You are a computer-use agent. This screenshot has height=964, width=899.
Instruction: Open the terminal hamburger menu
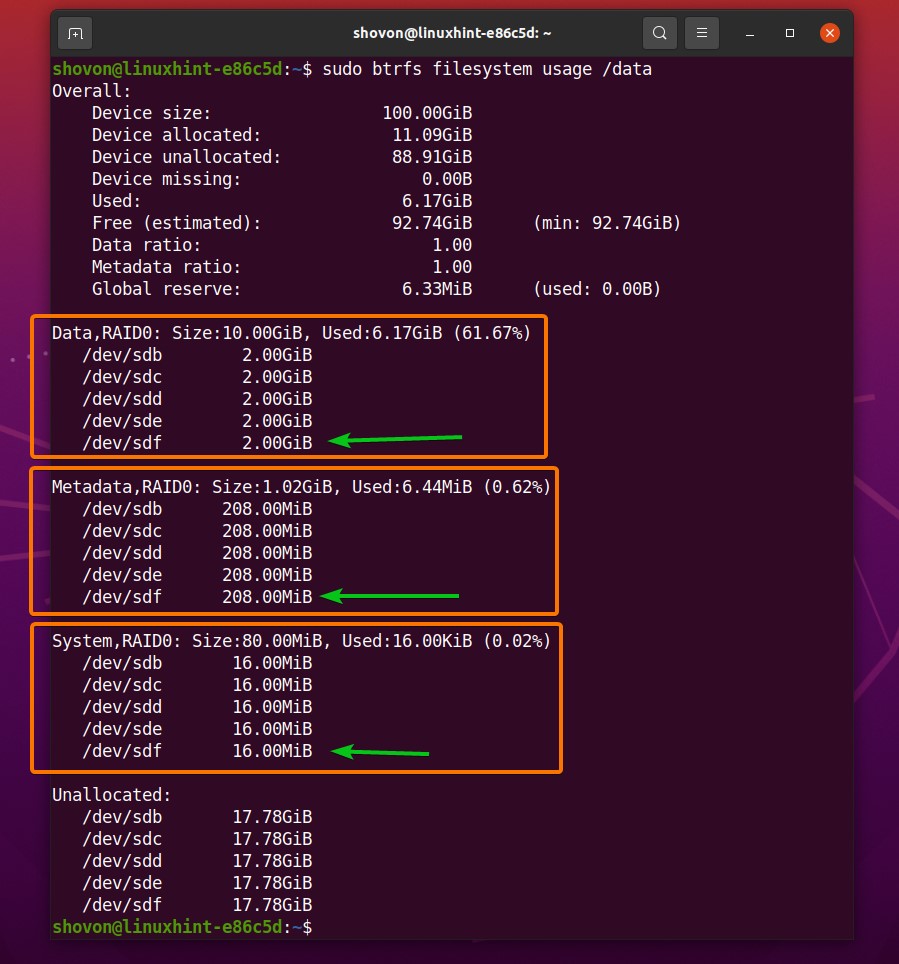(701, 32)
